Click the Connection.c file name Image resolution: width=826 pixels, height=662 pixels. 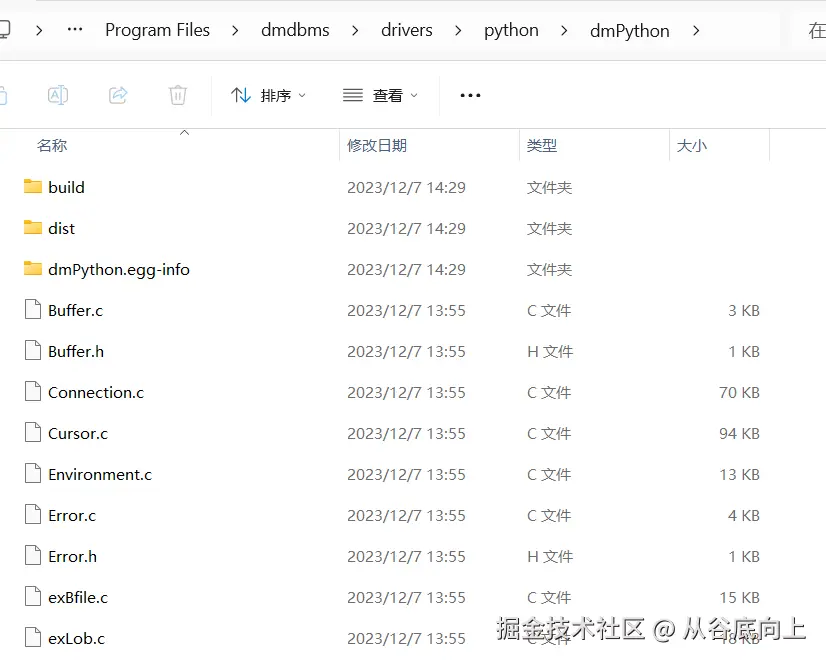[96, 393]
